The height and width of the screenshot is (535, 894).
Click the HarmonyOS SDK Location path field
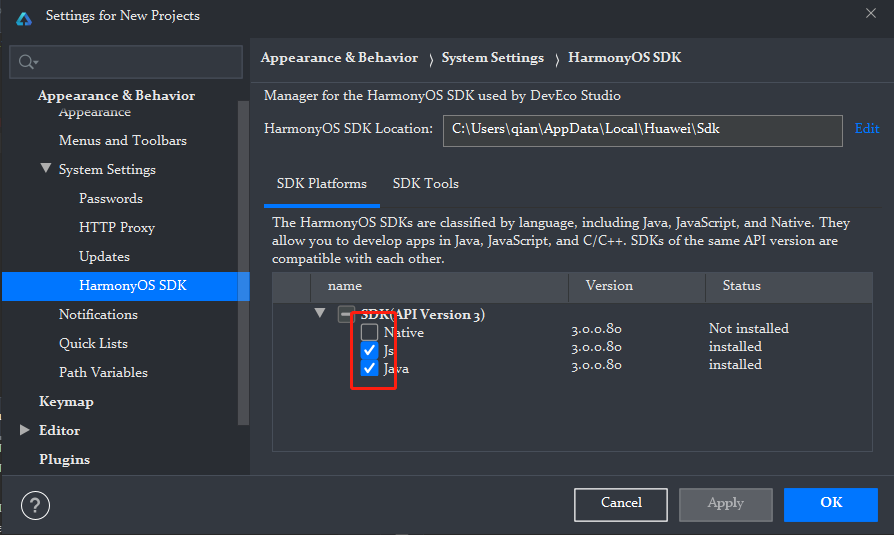(x=643, y=131)
